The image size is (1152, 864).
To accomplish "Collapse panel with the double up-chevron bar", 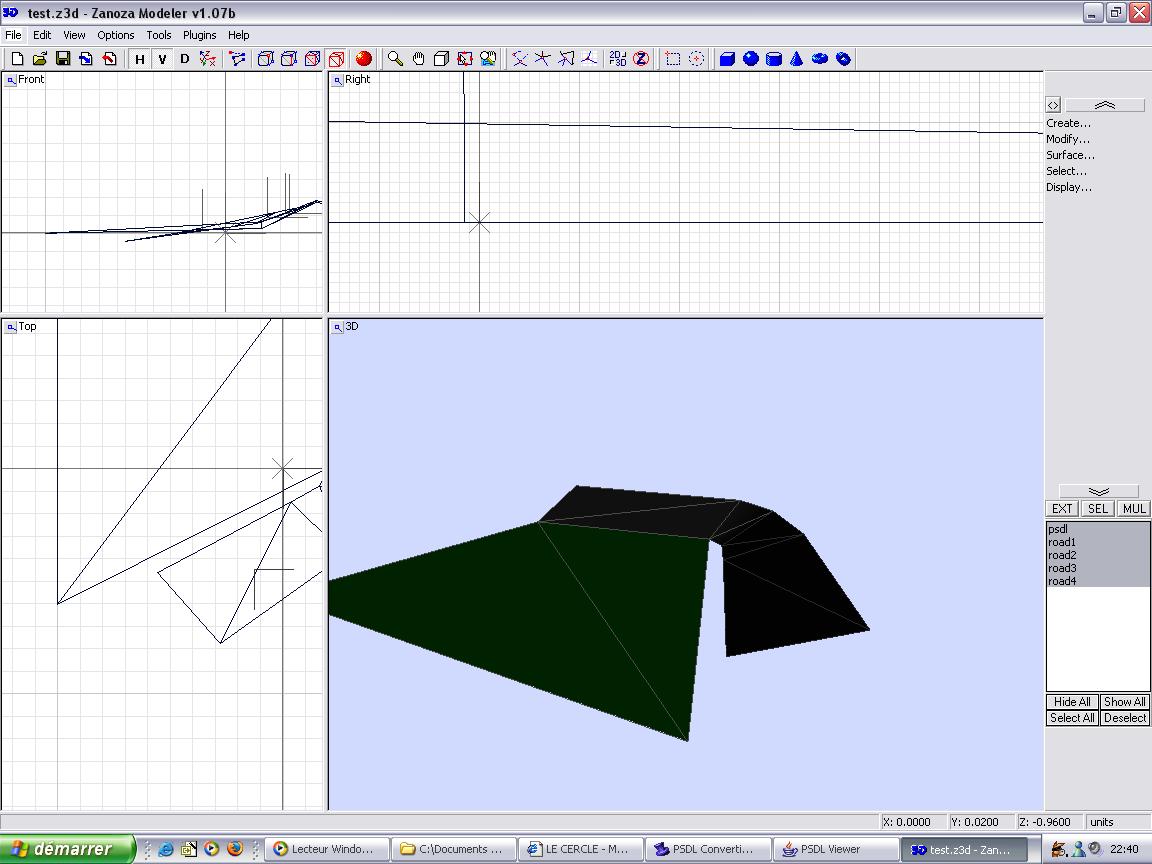I will point(1104,105).
